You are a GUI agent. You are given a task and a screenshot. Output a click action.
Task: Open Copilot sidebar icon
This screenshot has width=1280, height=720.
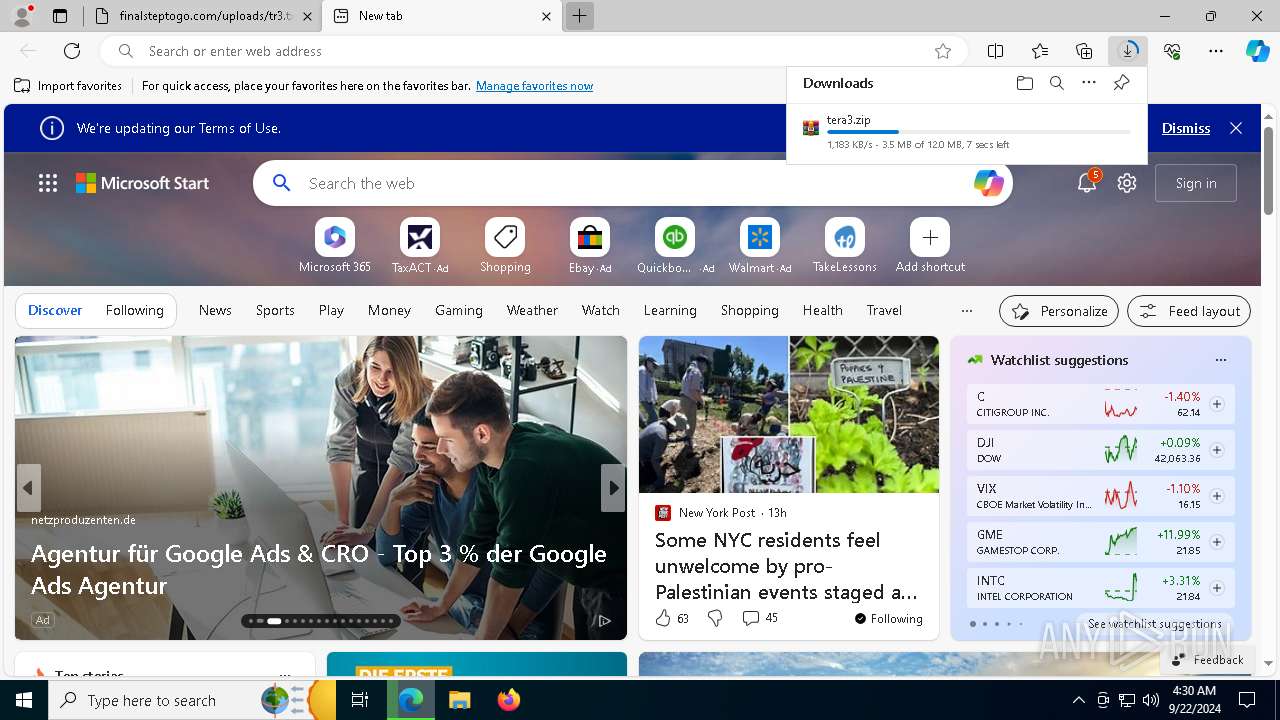click(1257, 51)
